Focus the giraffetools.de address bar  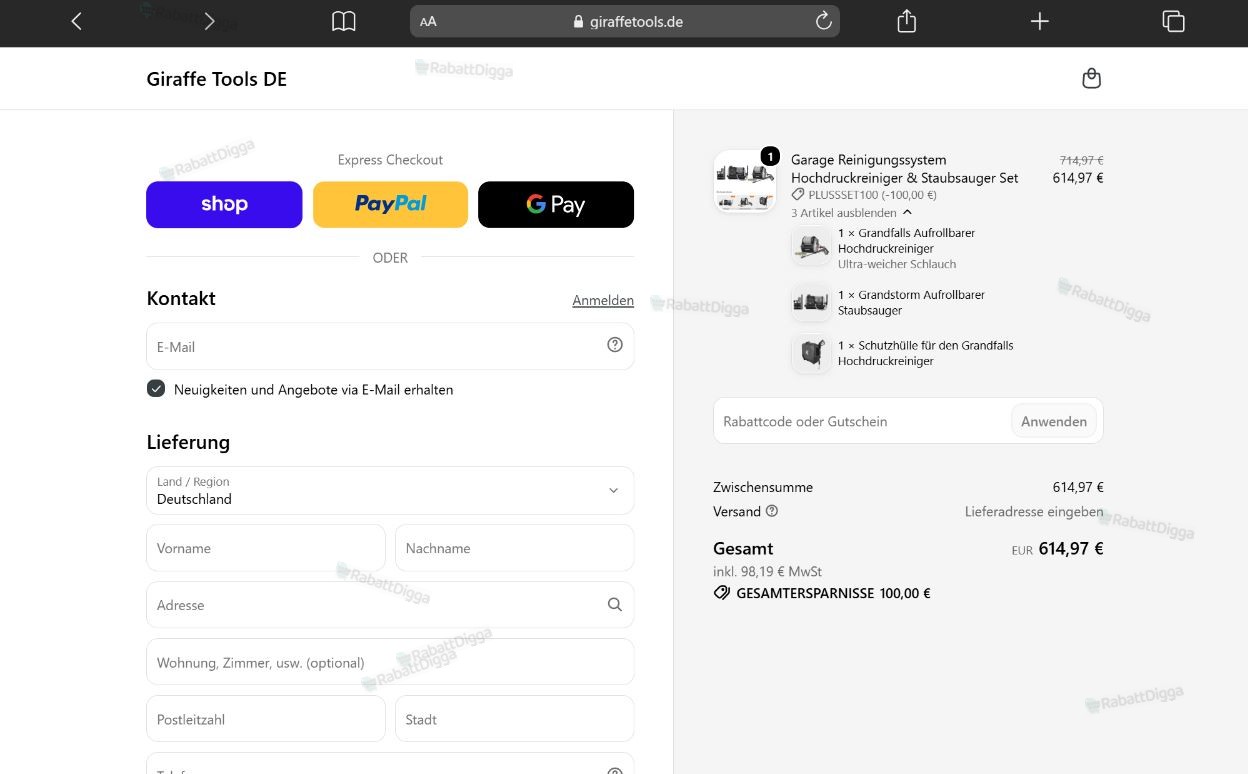[x=625, y=21]
